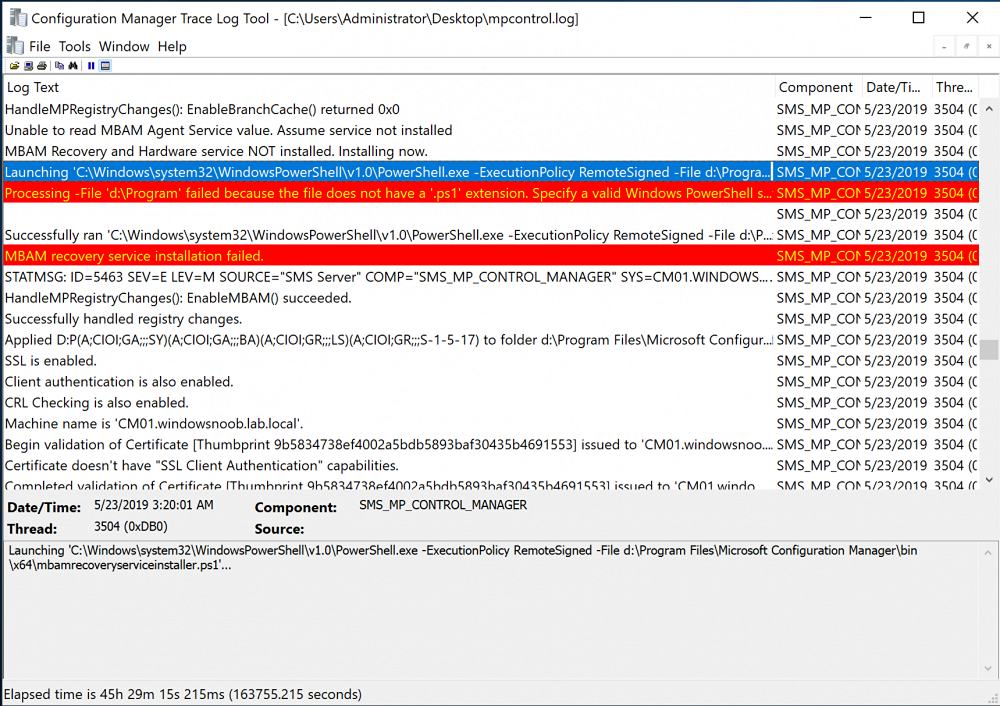Click the CMTrace icon in title bar
Image resolution: width=1000 pixels, height=706 pixels.
18,17
